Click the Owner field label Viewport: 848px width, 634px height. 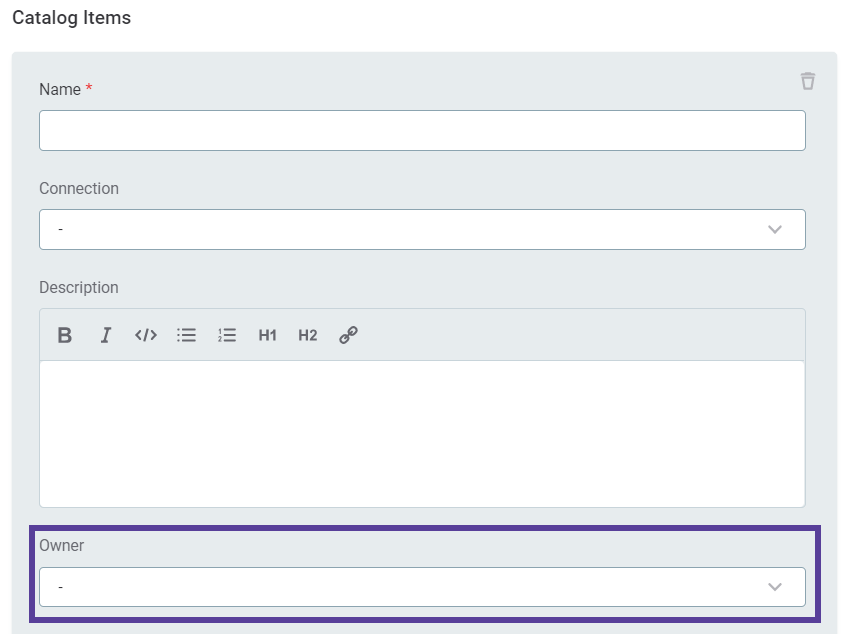(62, 545)
